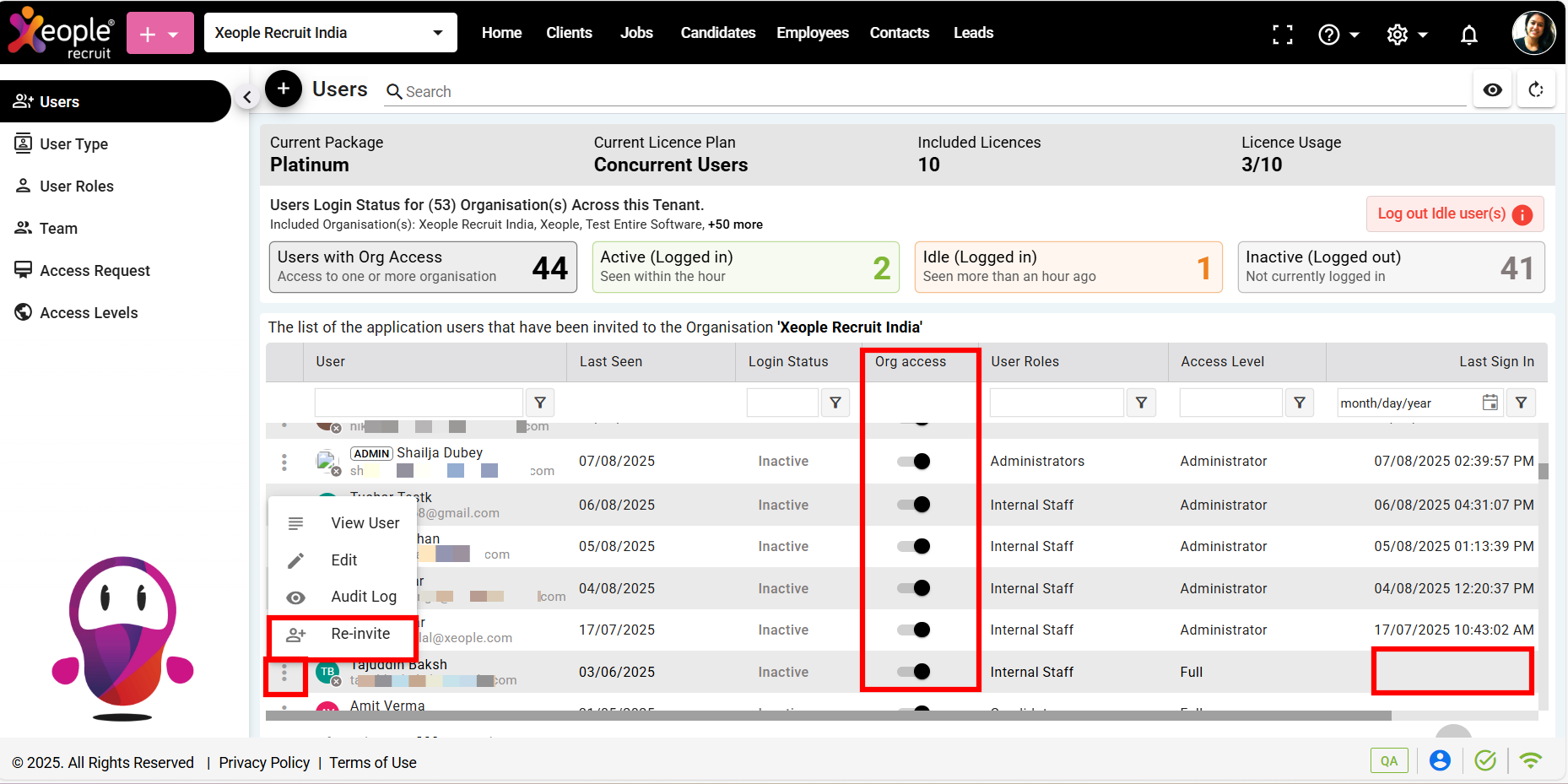Screen dimensions: 1568x784
Task: Open the Login Status filter icon
Action: pos(835,403)
